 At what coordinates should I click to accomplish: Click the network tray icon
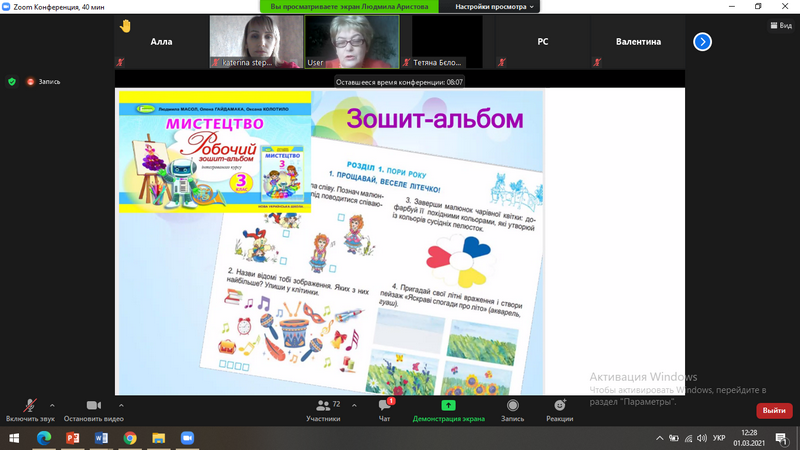[x=688, y=438]
